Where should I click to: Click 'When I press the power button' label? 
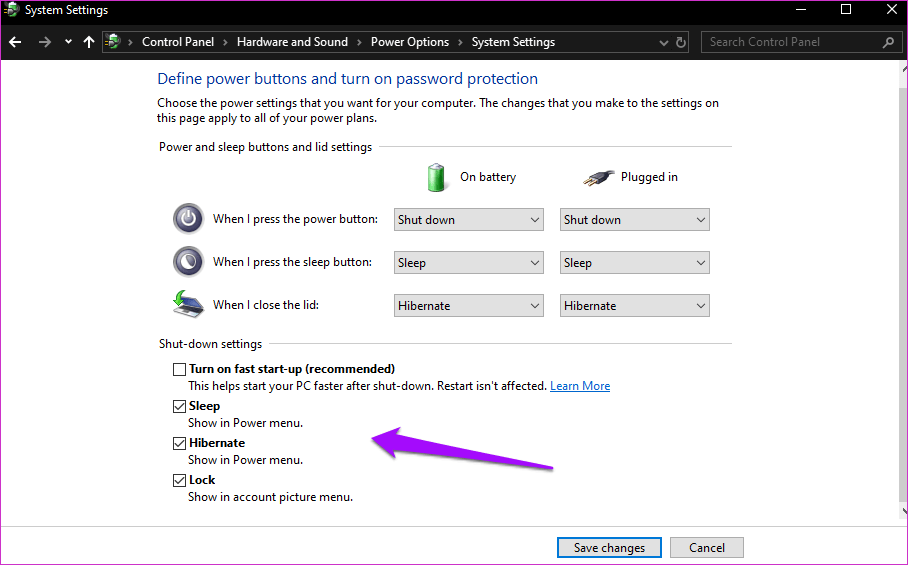(x=295, y=219)
